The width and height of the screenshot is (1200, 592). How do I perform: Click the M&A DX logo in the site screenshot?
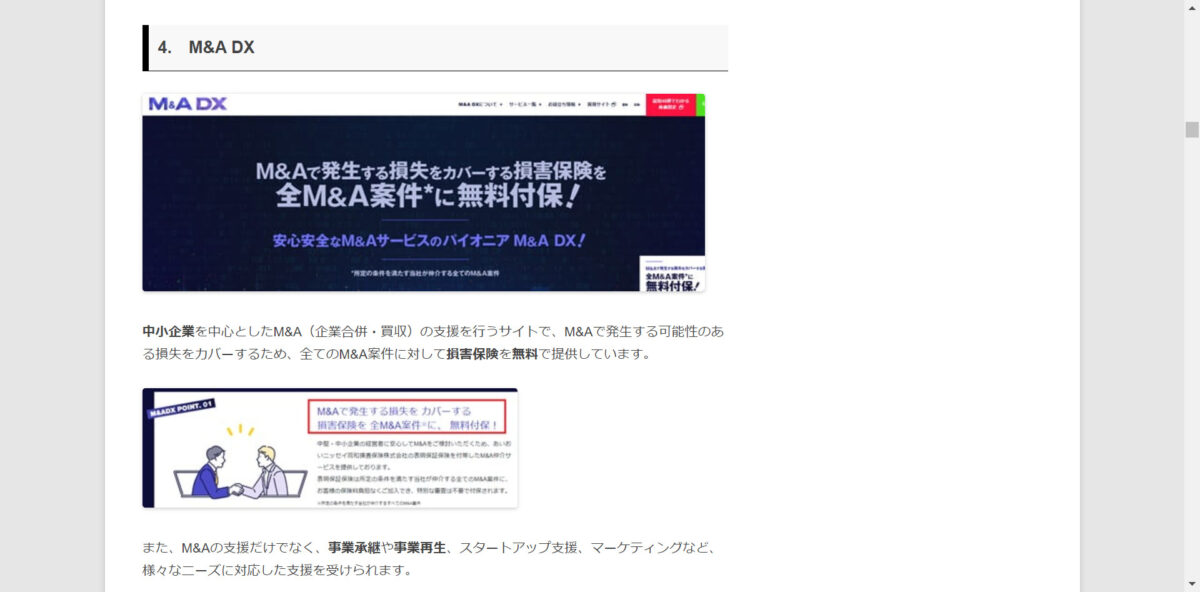point(187,104)
